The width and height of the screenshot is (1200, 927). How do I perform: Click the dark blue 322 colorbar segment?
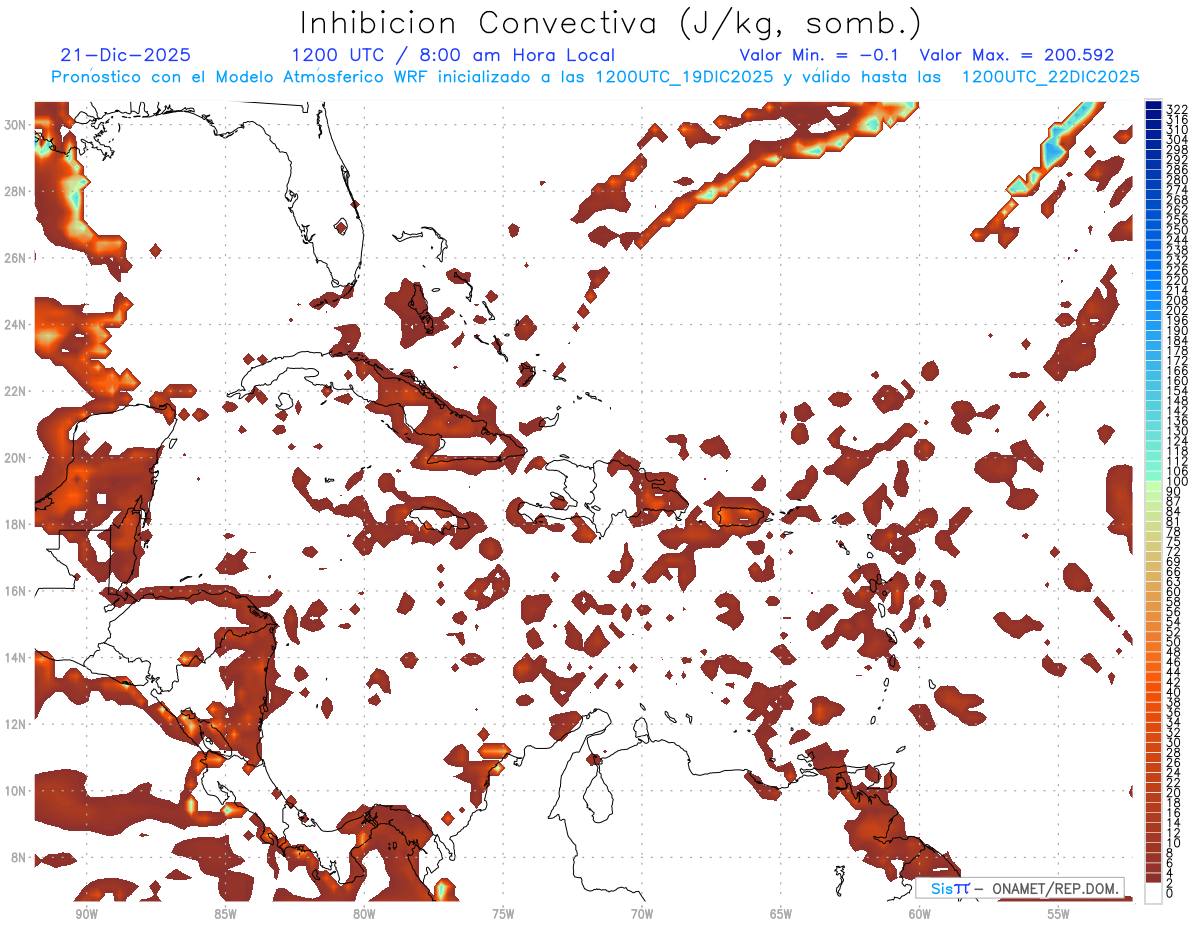point(1153,106)
